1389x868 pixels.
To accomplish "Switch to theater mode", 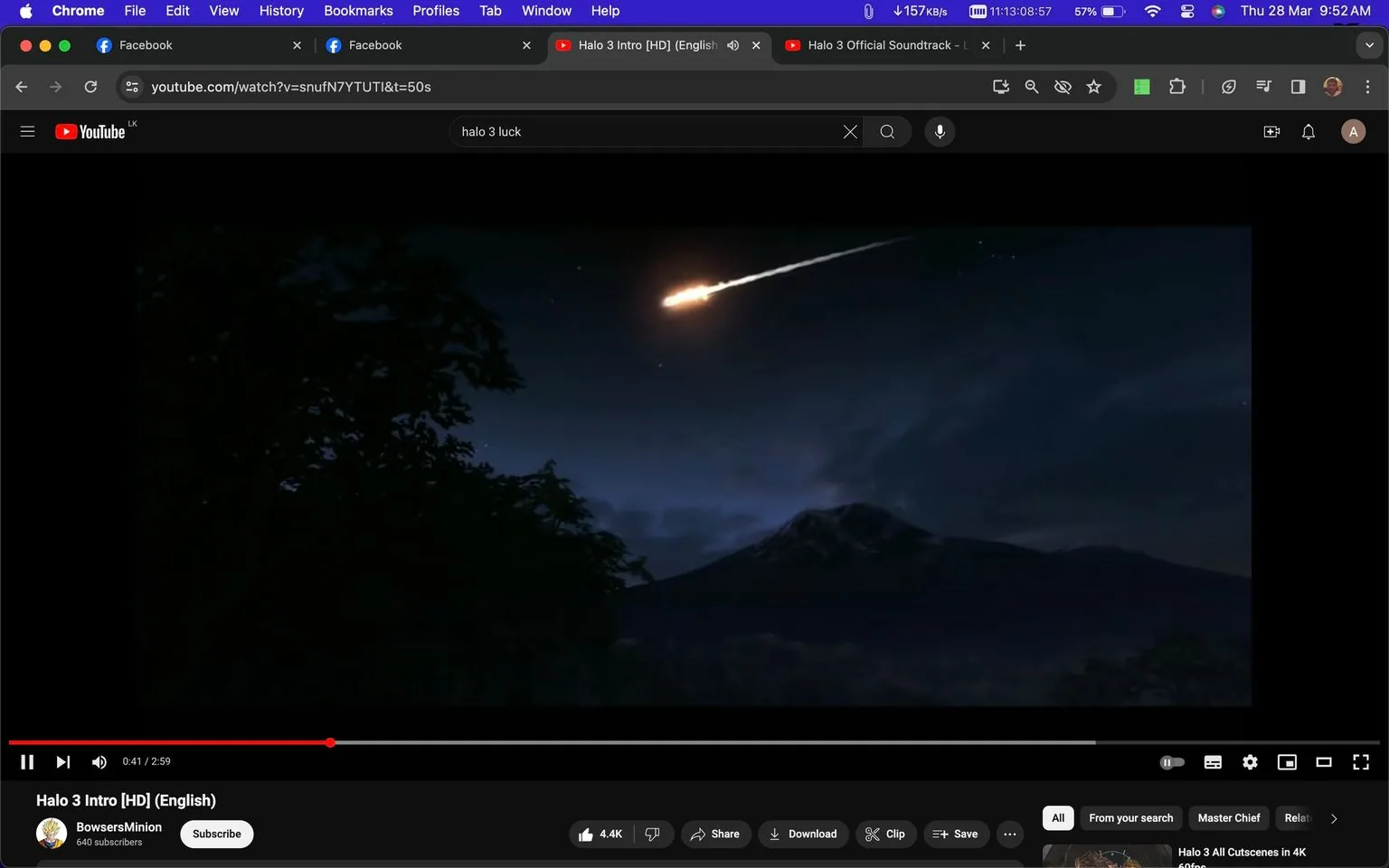I will (1324, 761).
